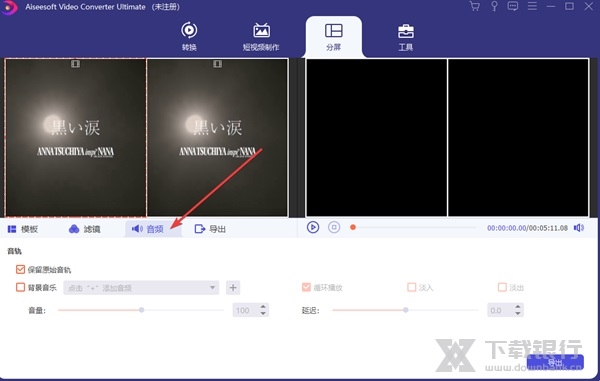Toggle 保留原始音轨 checkbox
The width and height of the screenshot is (600, 381).
20,269
